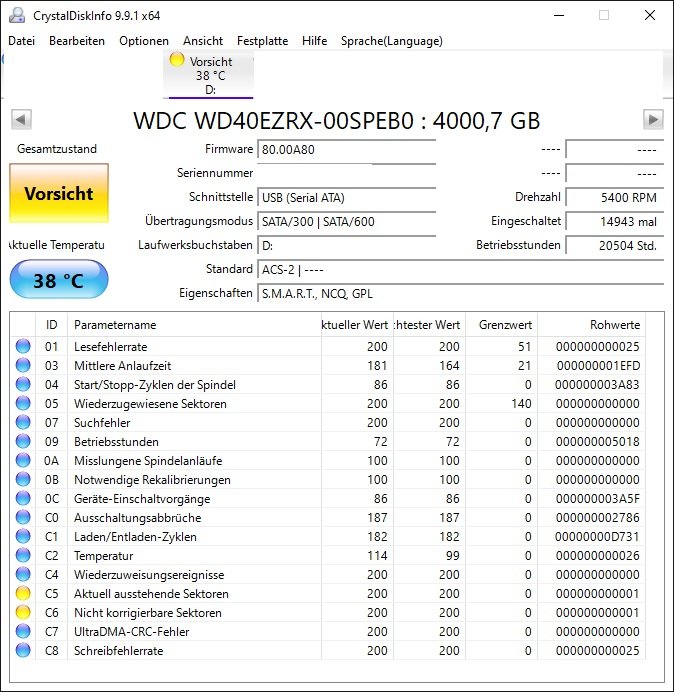Select raw value 000000003A83
Screen dimensions: 674x692
tap(597, 384)
